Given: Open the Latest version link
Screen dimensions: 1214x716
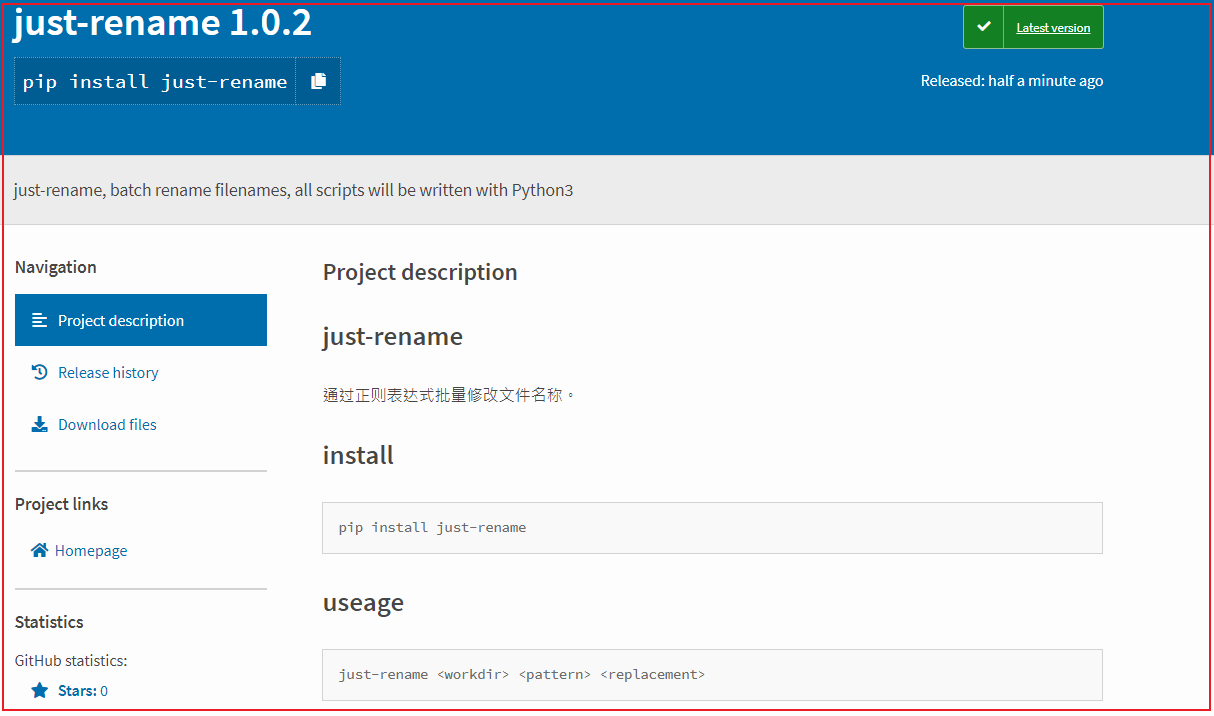Looking at the screenshot, I should 1053,28.
